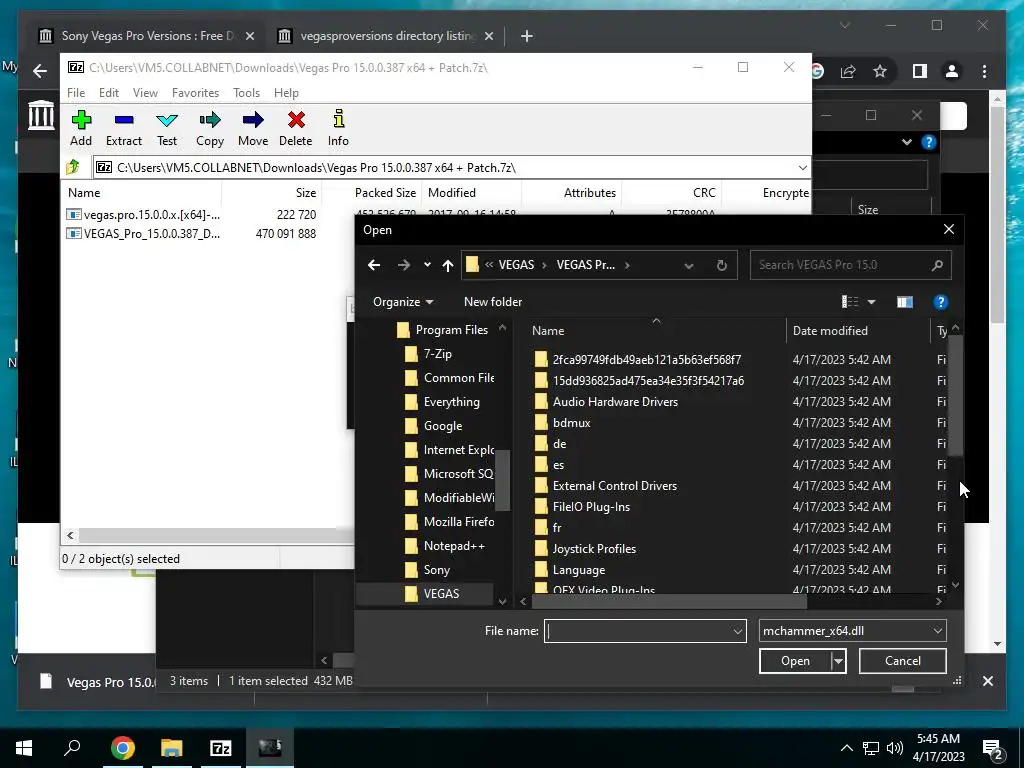Image resolution: width=1024 pixels, height=768 pixels.
Task: Open taskbar search
Action: 72,747
